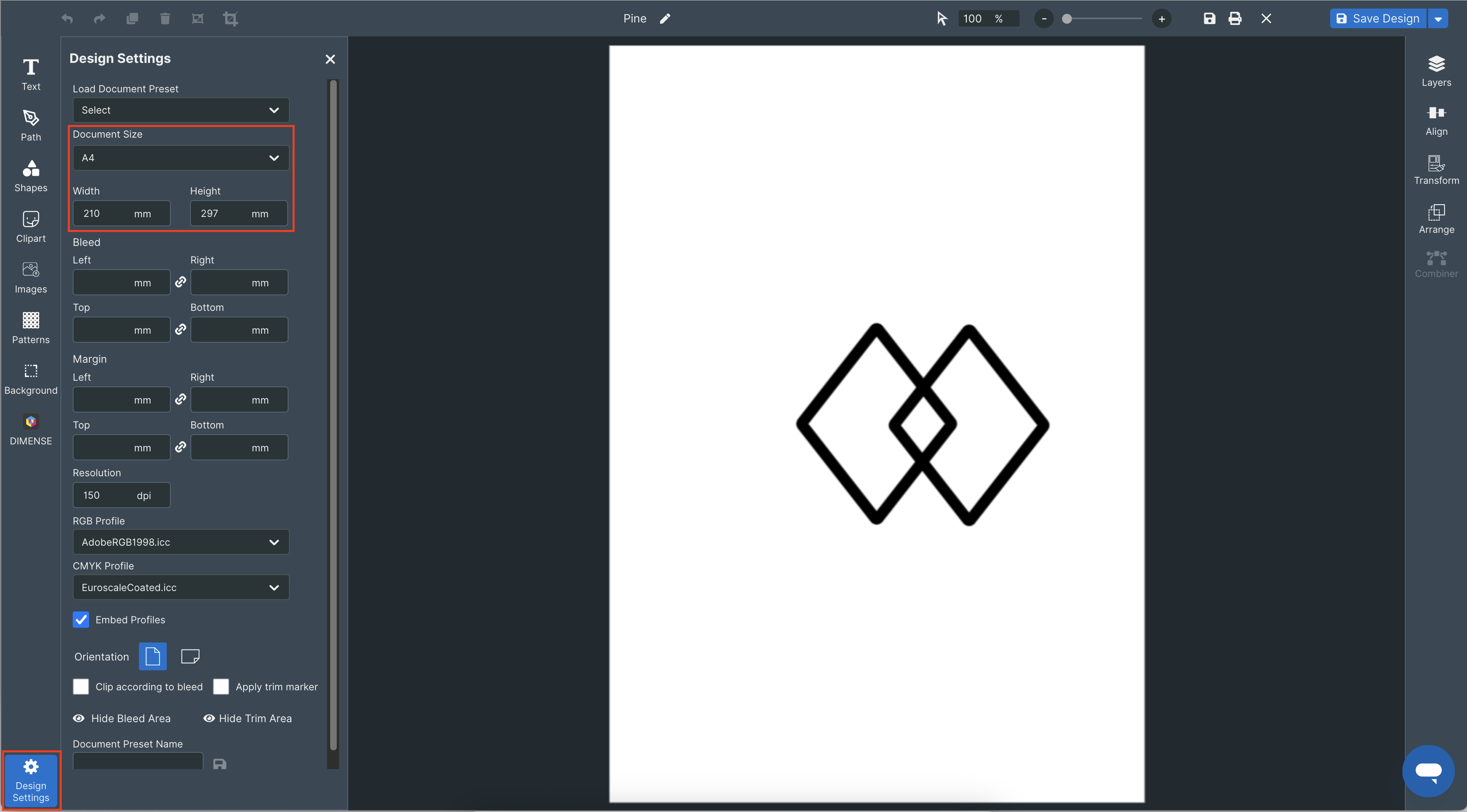Open the Transform panel
This screenshot has width=1467, height=812.
pos(1436,170)
